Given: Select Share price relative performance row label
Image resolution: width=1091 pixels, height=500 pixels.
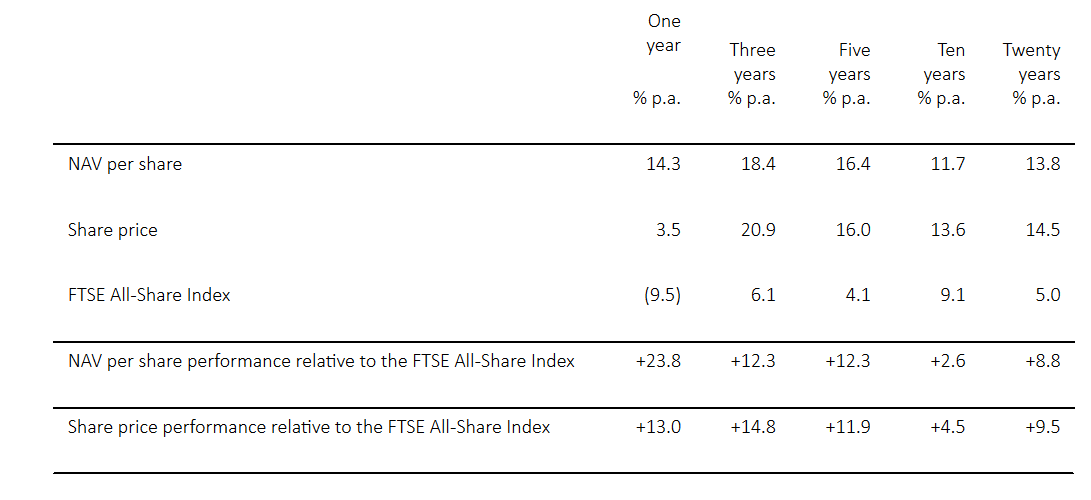Looking at the screenshot, I should [309, 427].
